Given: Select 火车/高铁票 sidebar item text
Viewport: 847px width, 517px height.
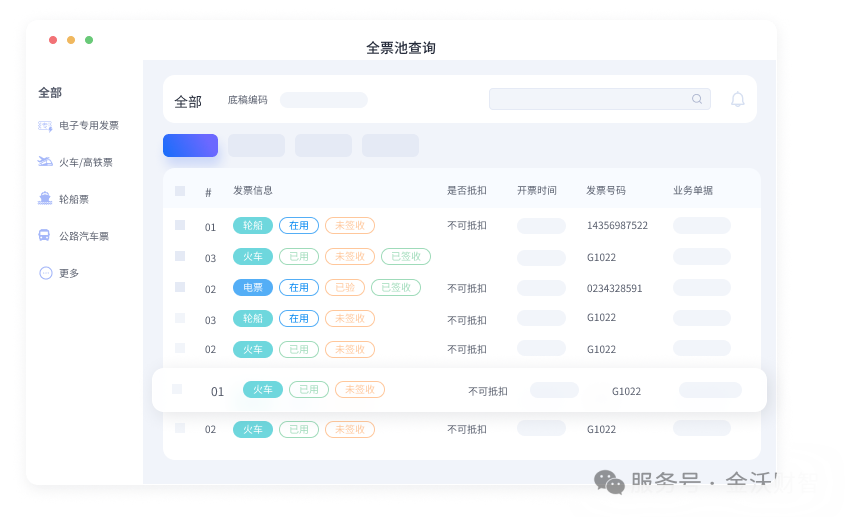Looking at the screenshot, I should (85, 162).
